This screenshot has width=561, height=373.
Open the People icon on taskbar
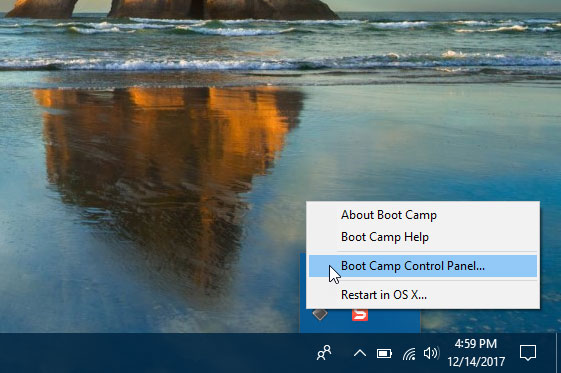[324, 353]
